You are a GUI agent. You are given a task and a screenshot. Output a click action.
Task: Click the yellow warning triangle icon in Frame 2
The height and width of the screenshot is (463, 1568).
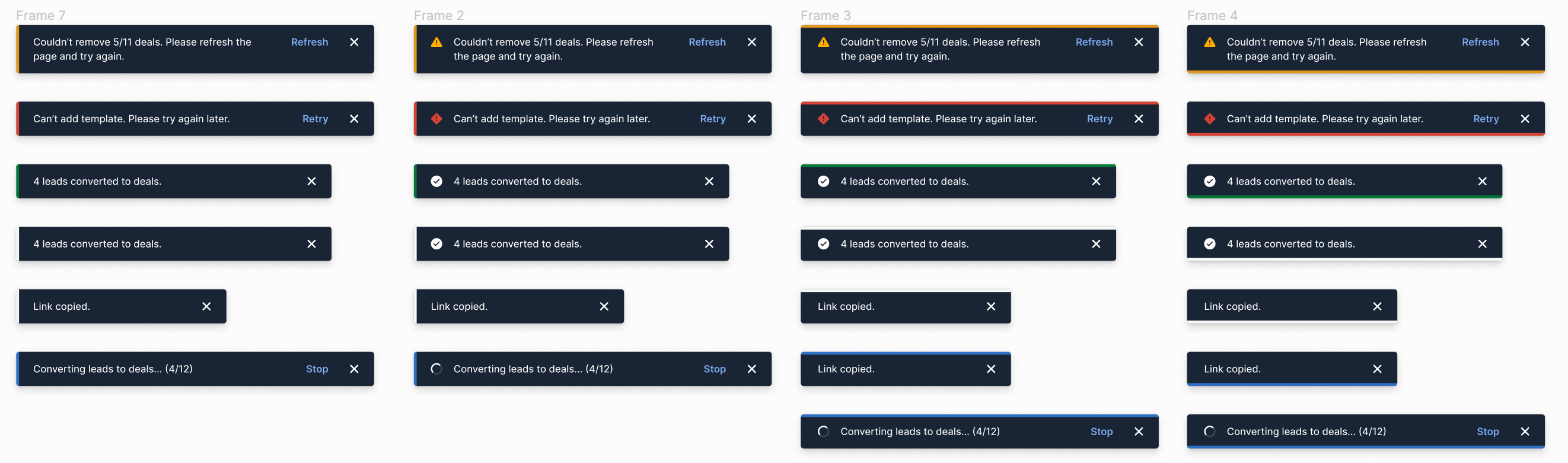coord(436,42)
